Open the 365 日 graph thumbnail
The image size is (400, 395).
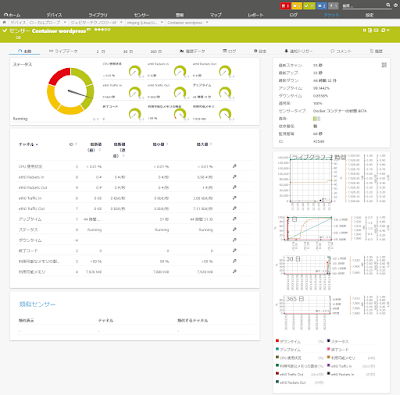point(332,312)
